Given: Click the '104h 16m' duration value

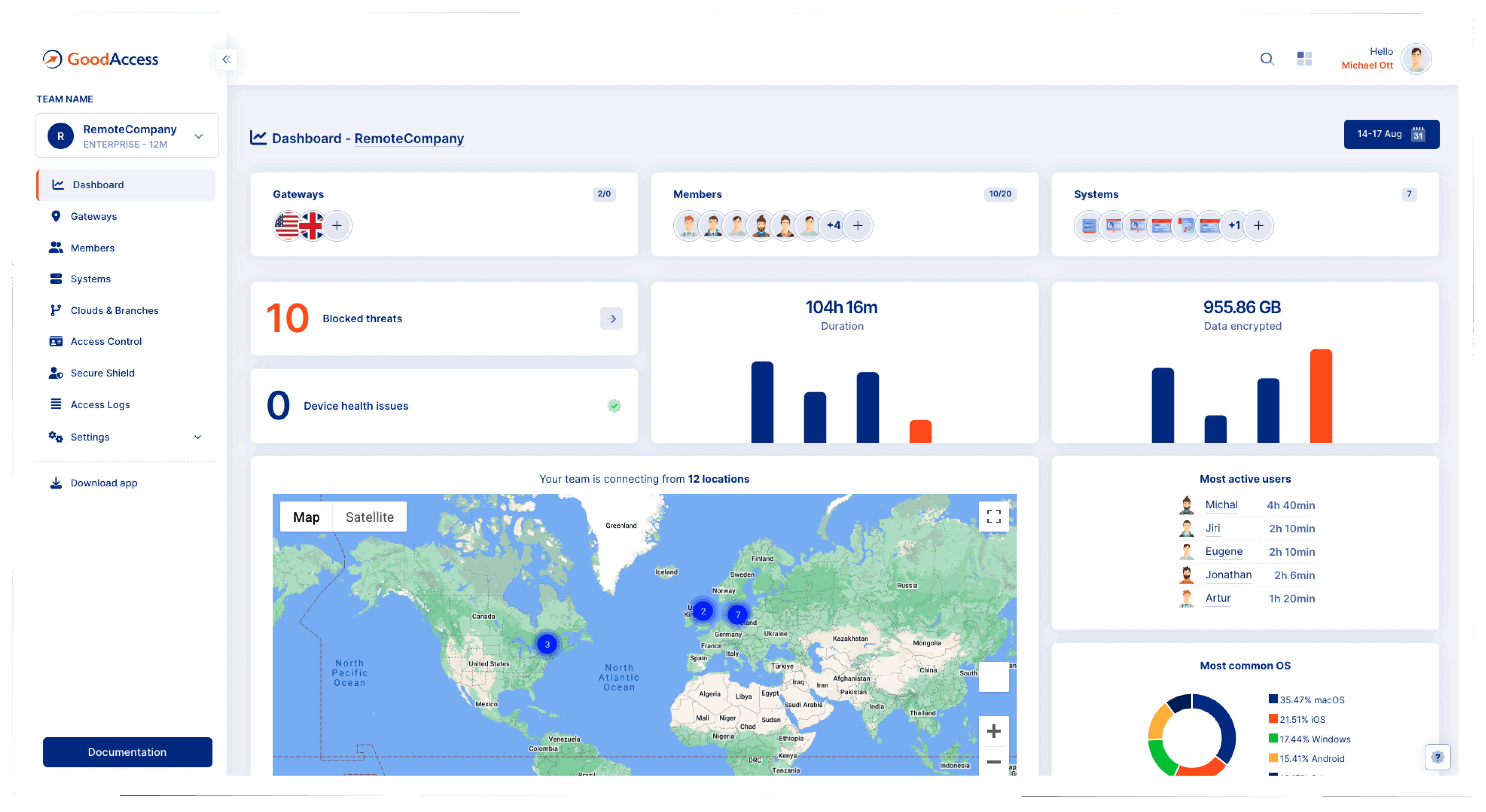Looking at the screenshot, I should coord(842,307).
